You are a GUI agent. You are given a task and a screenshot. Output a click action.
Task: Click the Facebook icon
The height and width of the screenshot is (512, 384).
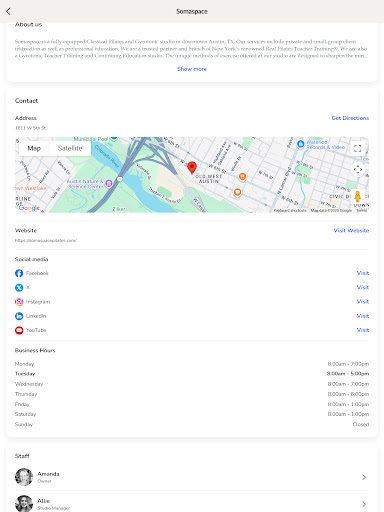tap(19, 273)
